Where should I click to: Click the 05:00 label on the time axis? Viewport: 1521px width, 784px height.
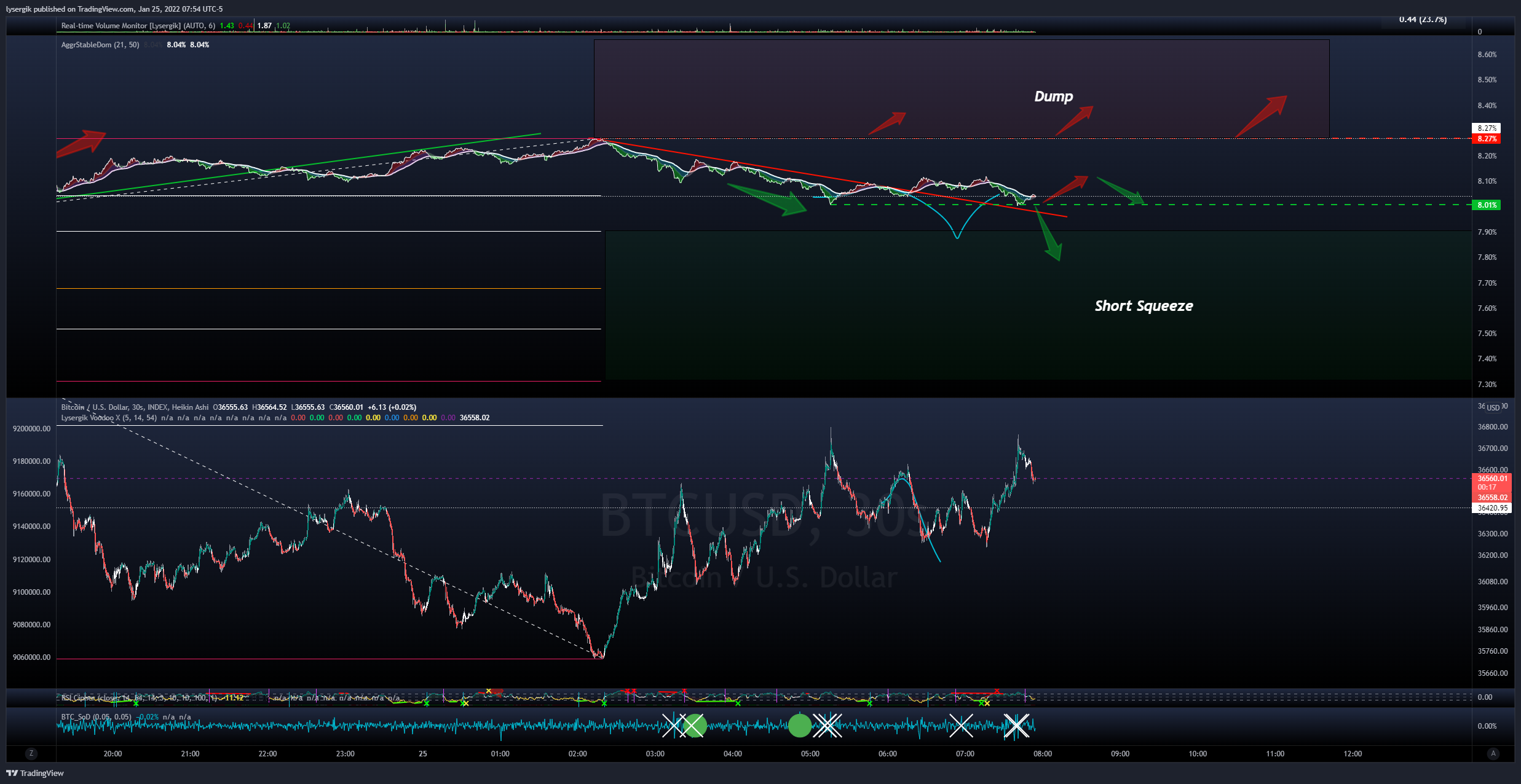pos(810,754)
